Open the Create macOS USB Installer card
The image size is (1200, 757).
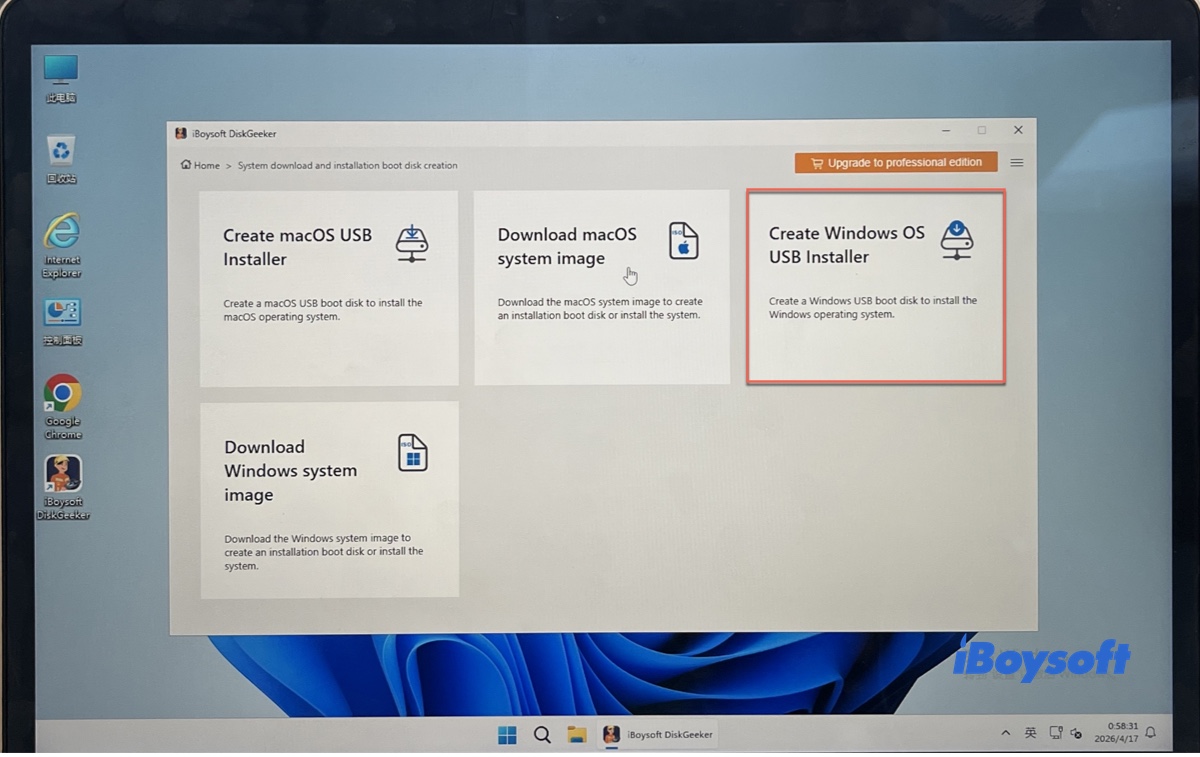point(329,288)
